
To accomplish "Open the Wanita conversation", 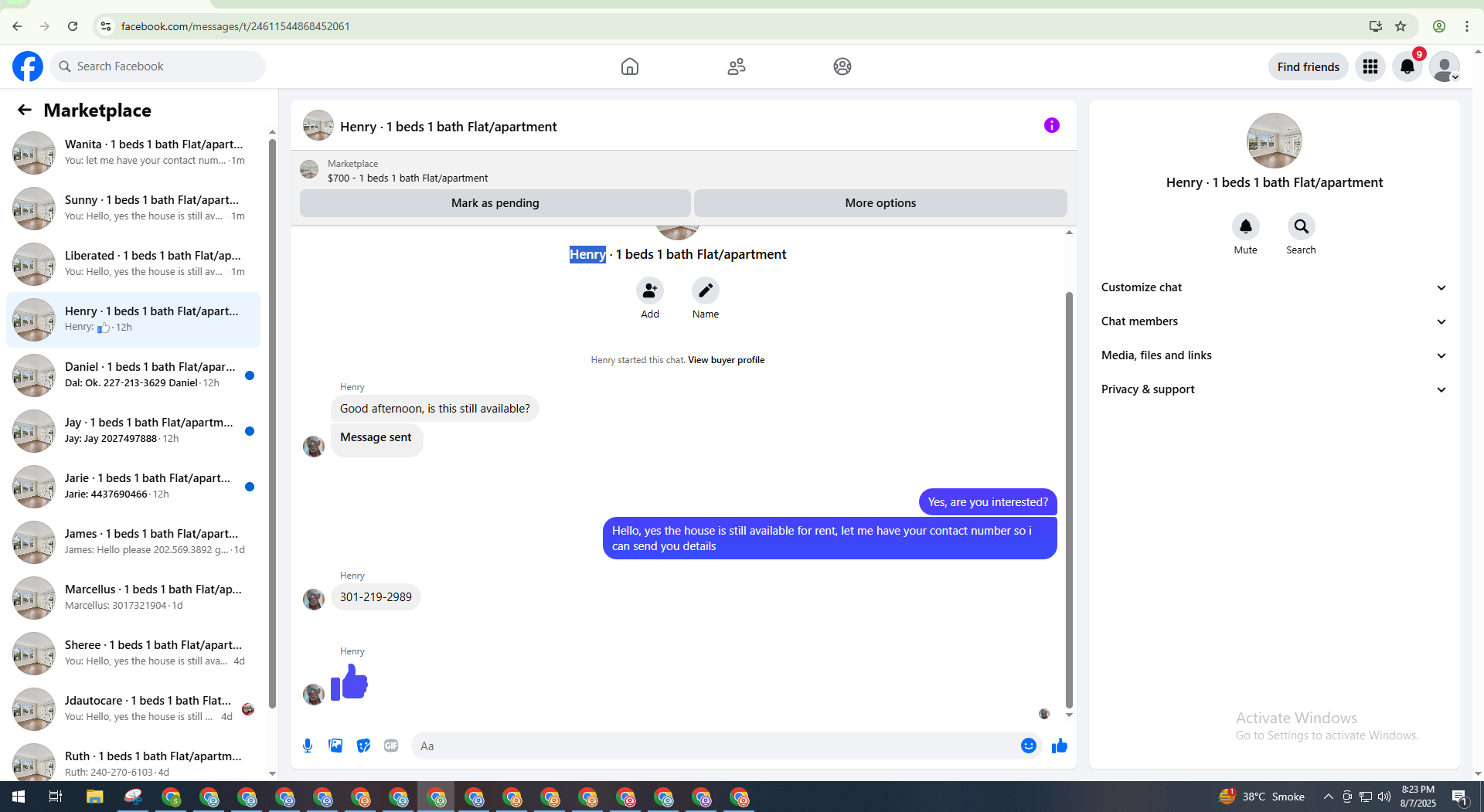I will [134, 153].
